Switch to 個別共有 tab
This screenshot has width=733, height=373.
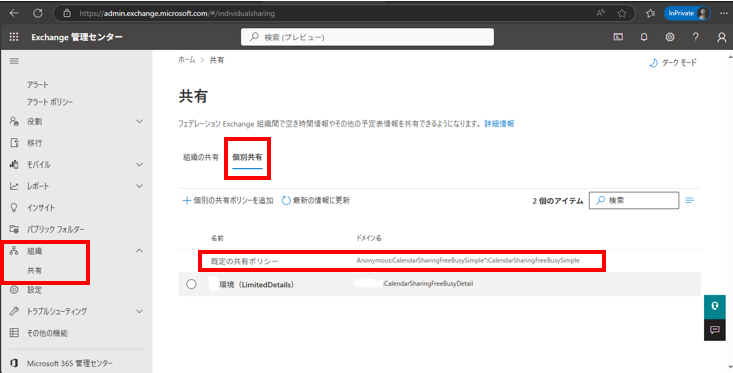[247, 158]
